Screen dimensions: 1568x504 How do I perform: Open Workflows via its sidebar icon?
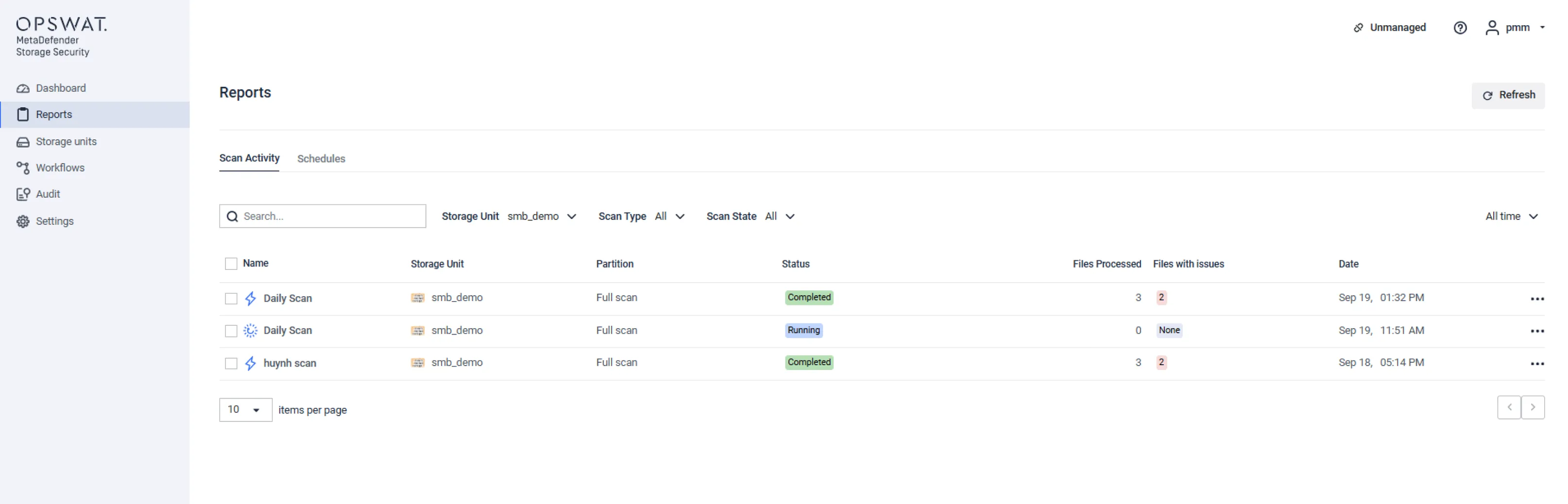23,168
